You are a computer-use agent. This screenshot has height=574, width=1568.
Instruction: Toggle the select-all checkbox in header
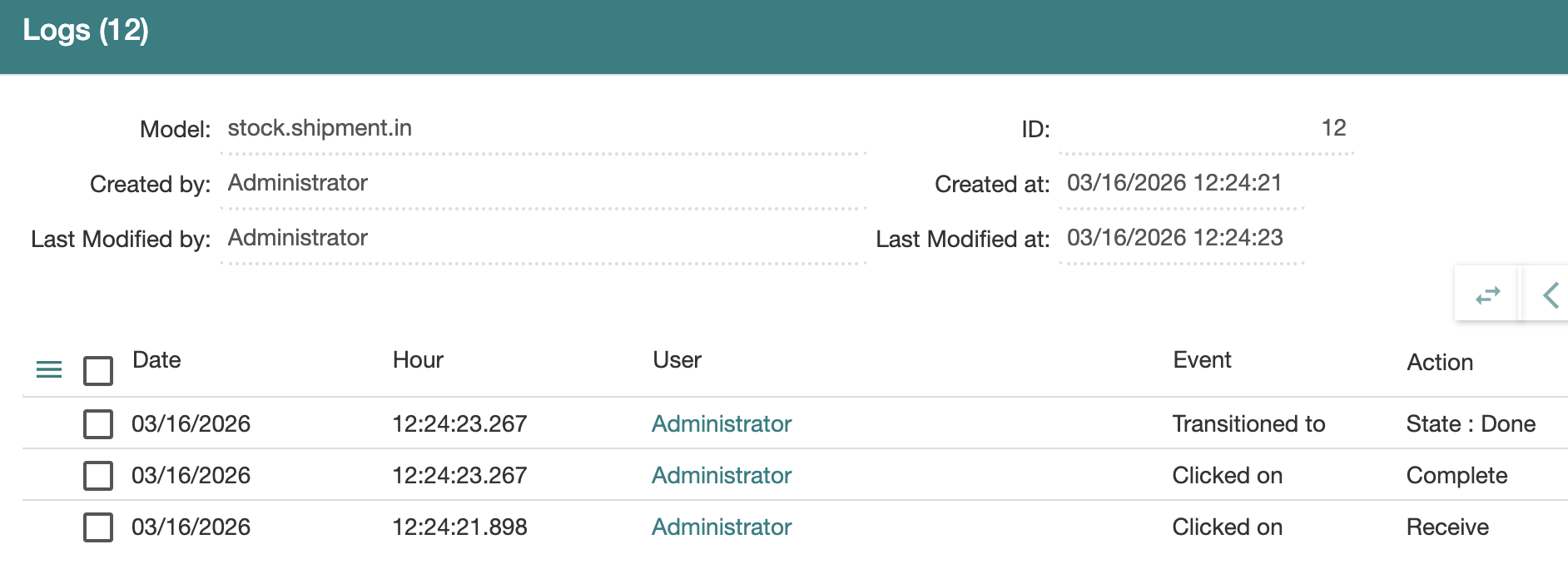point(98,370)
